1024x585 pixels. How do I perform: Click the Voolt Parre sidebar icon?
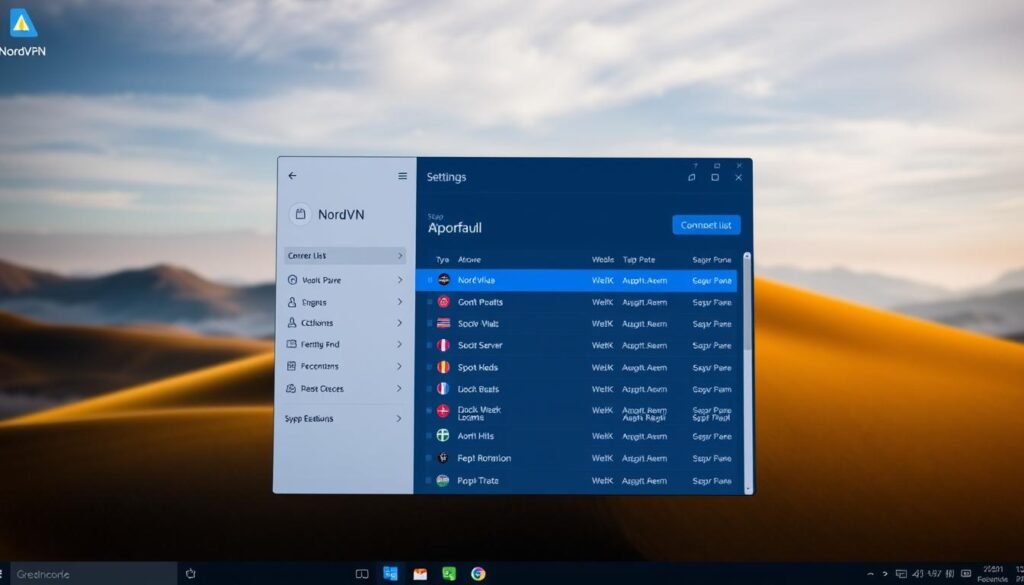click(292, 279)
